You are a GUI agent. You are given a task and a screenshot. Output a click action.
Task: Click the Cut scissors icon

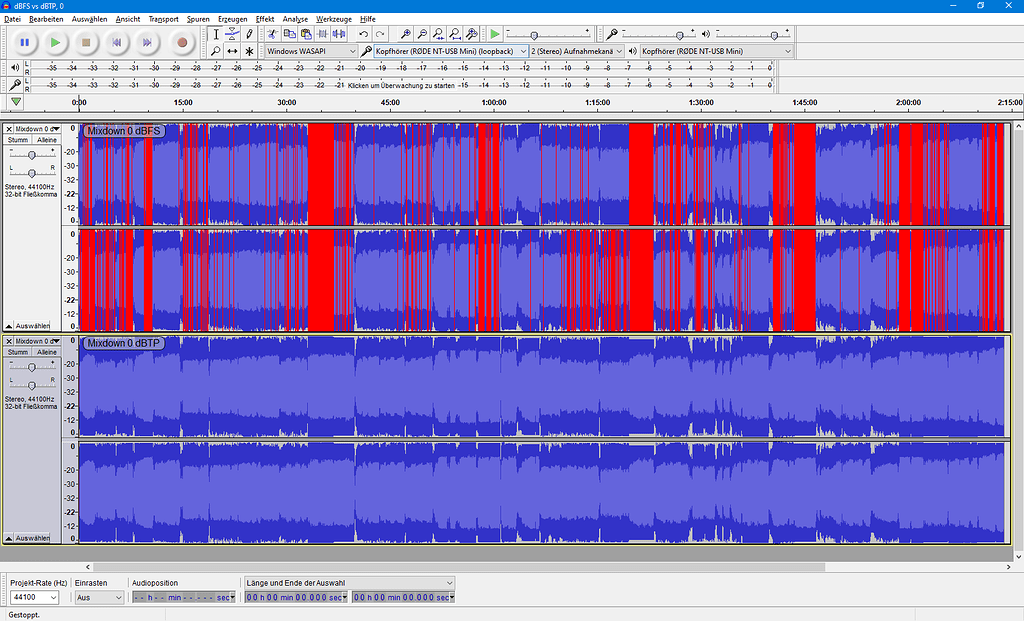click(x=273, y=34)
